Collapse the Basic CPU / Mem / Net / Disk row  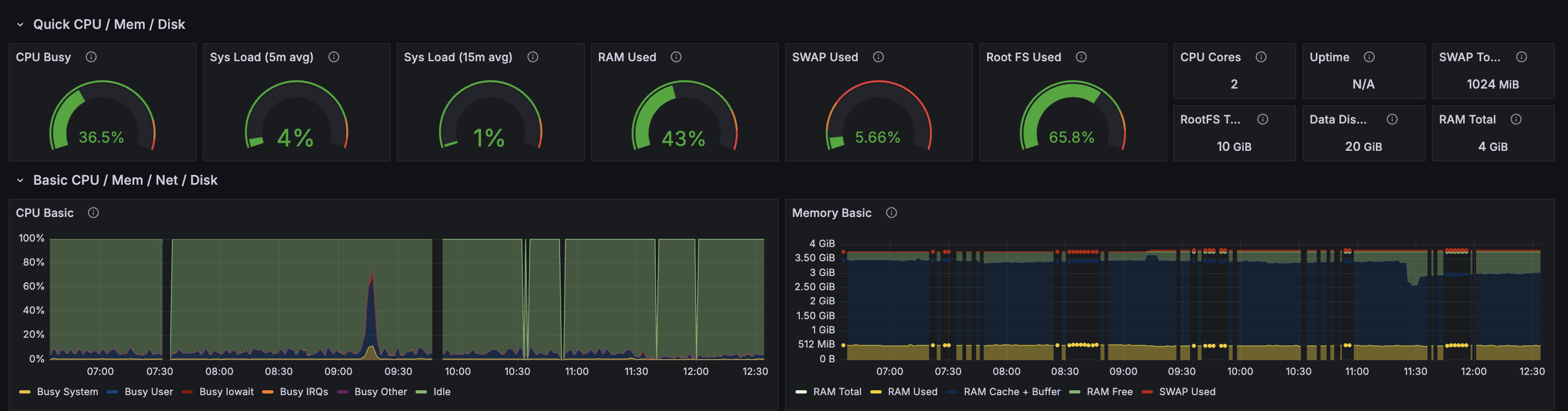pos(20,180)
